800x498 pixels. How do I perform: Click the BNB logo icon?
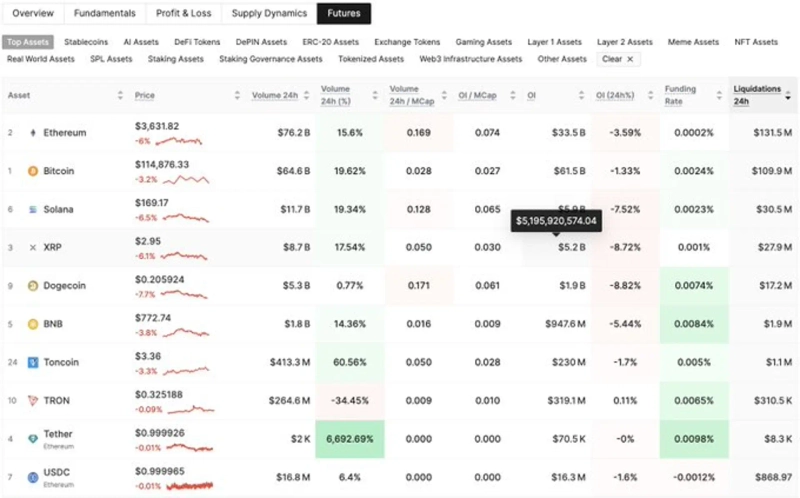(32, 324)
